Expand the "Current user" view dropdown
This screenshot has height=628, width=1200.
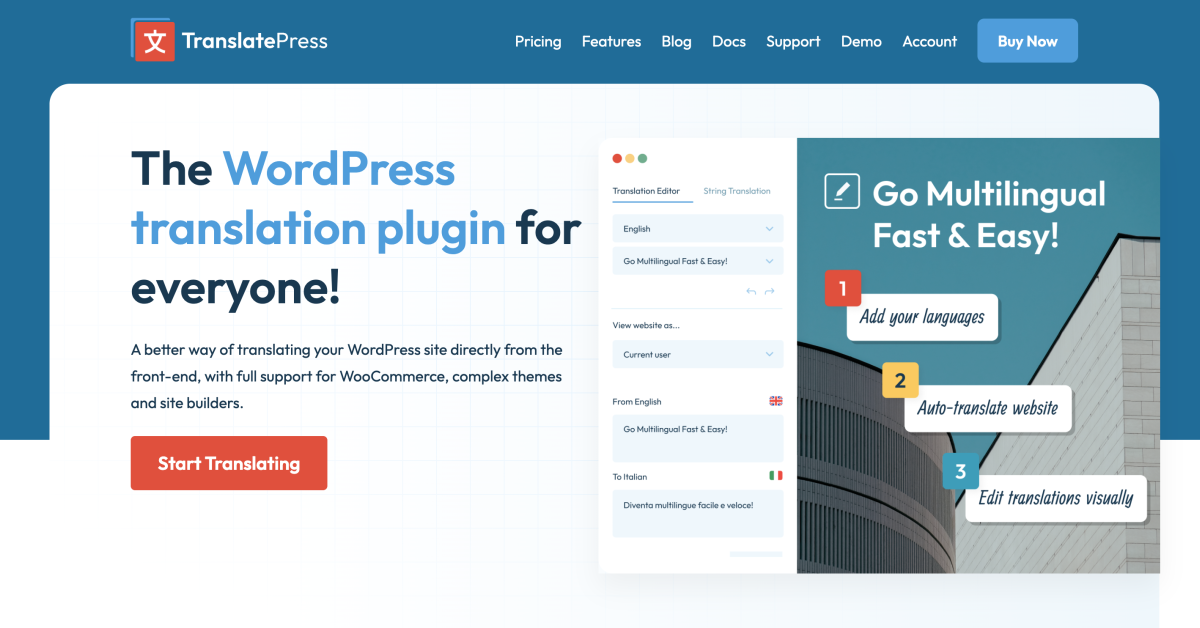[x=697, y=354]
